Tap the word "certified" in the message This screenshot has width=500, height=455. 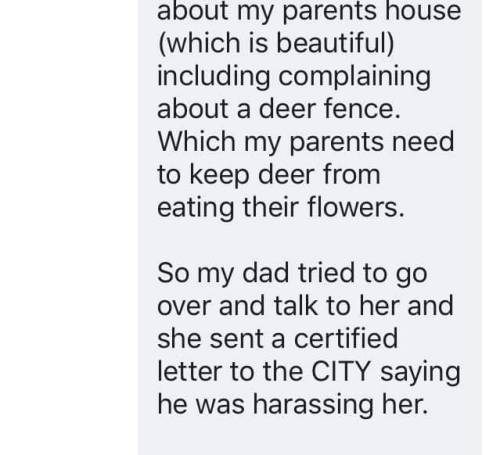click(x=346, y=338)
